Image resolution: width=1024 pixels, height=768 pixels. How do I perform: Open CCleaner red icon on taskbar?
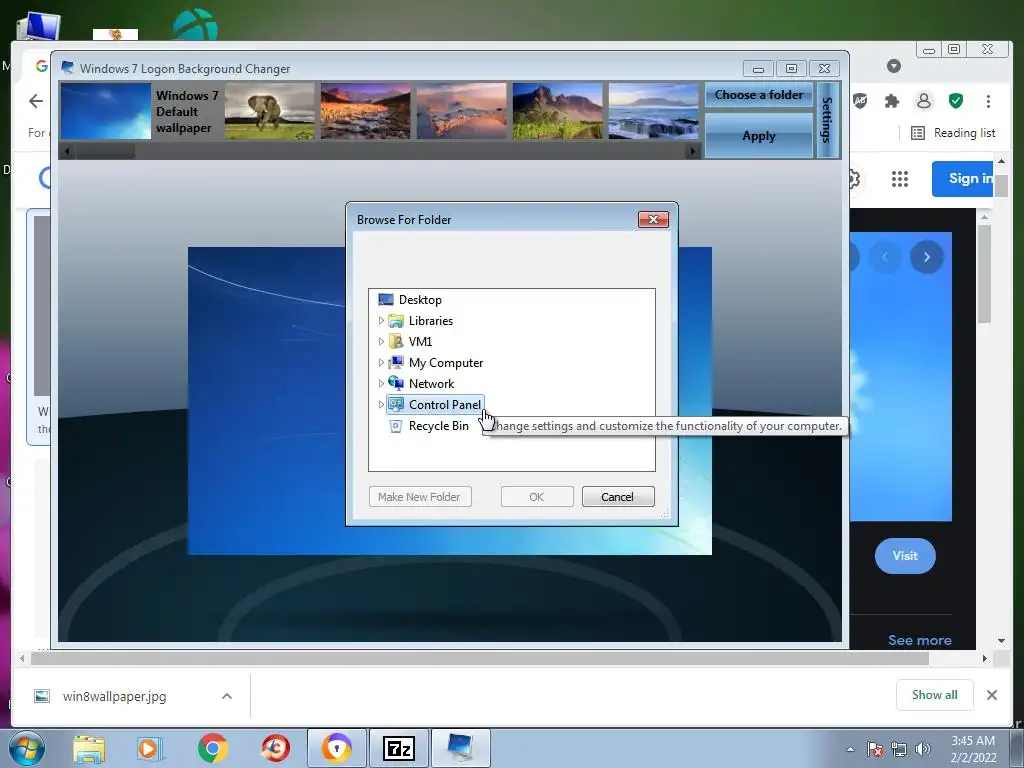coord(275,749)
